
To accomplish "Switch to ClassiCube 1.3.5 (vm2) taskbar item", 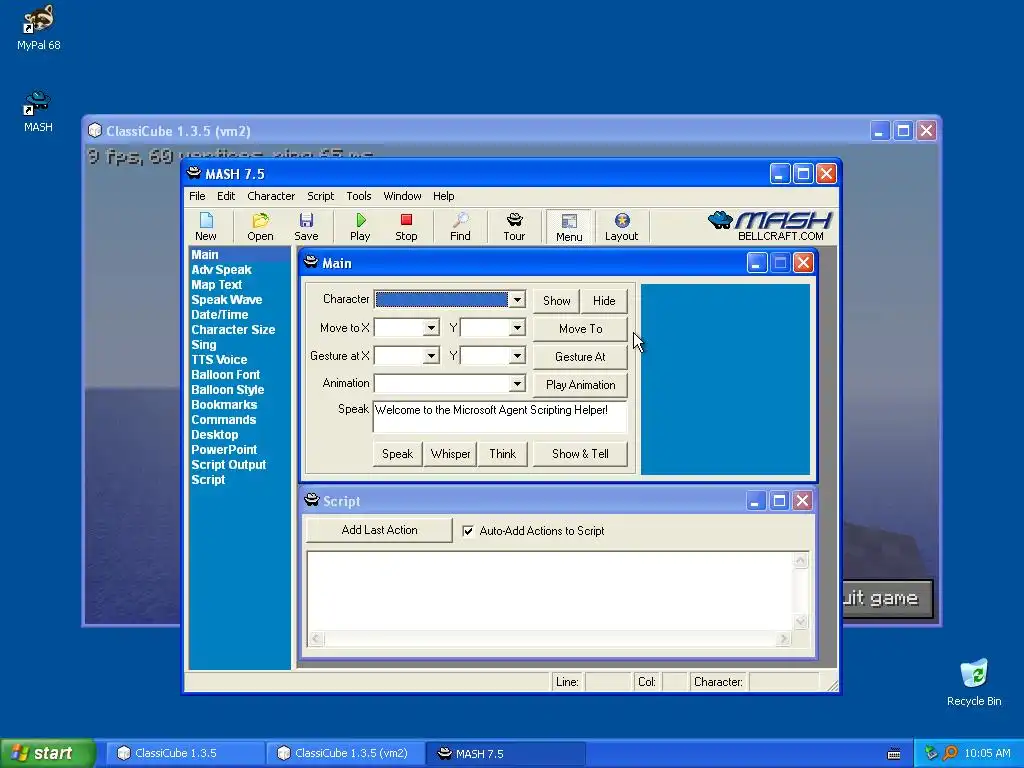I will [x=345, y=753].
